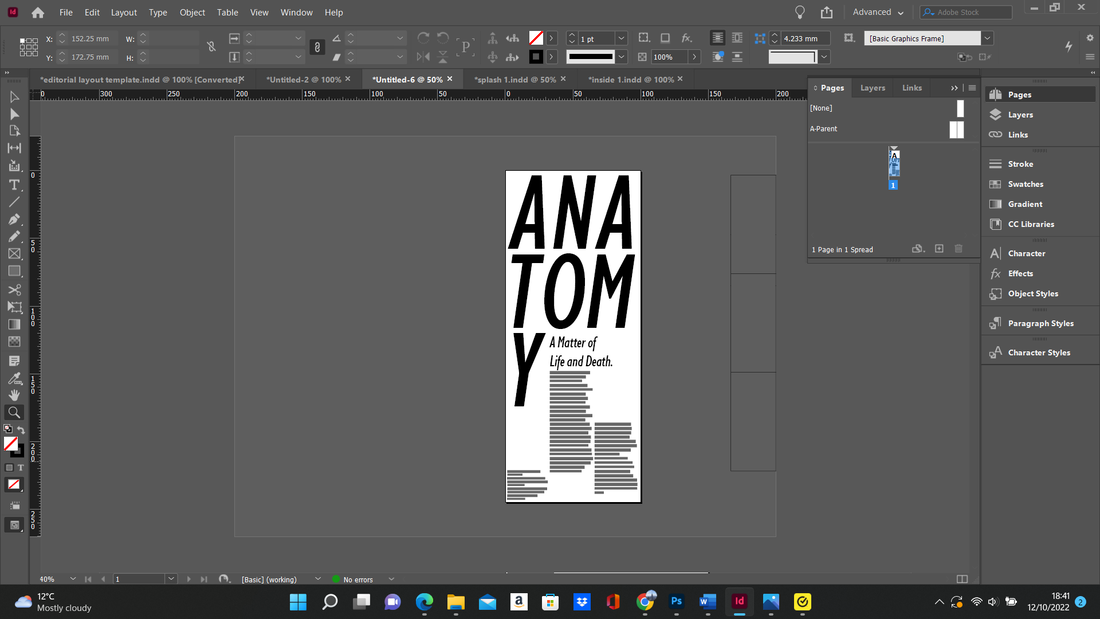The image size is (1100, 619).
Task: Switch to the Layers panel tab
Action: 873,88
